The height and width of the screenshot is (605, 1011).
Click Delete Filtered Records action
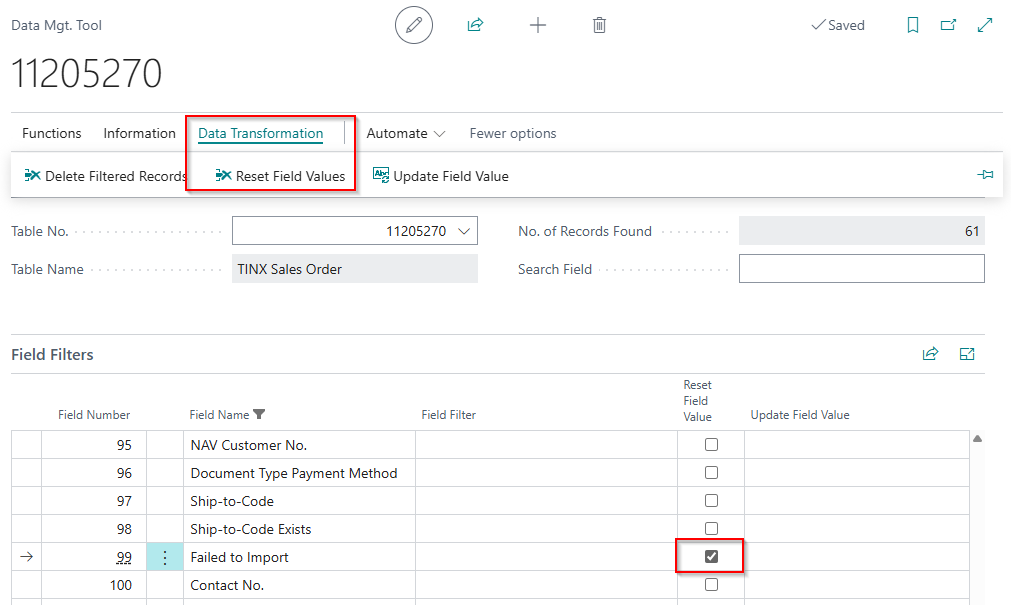[x=105, y=176]
